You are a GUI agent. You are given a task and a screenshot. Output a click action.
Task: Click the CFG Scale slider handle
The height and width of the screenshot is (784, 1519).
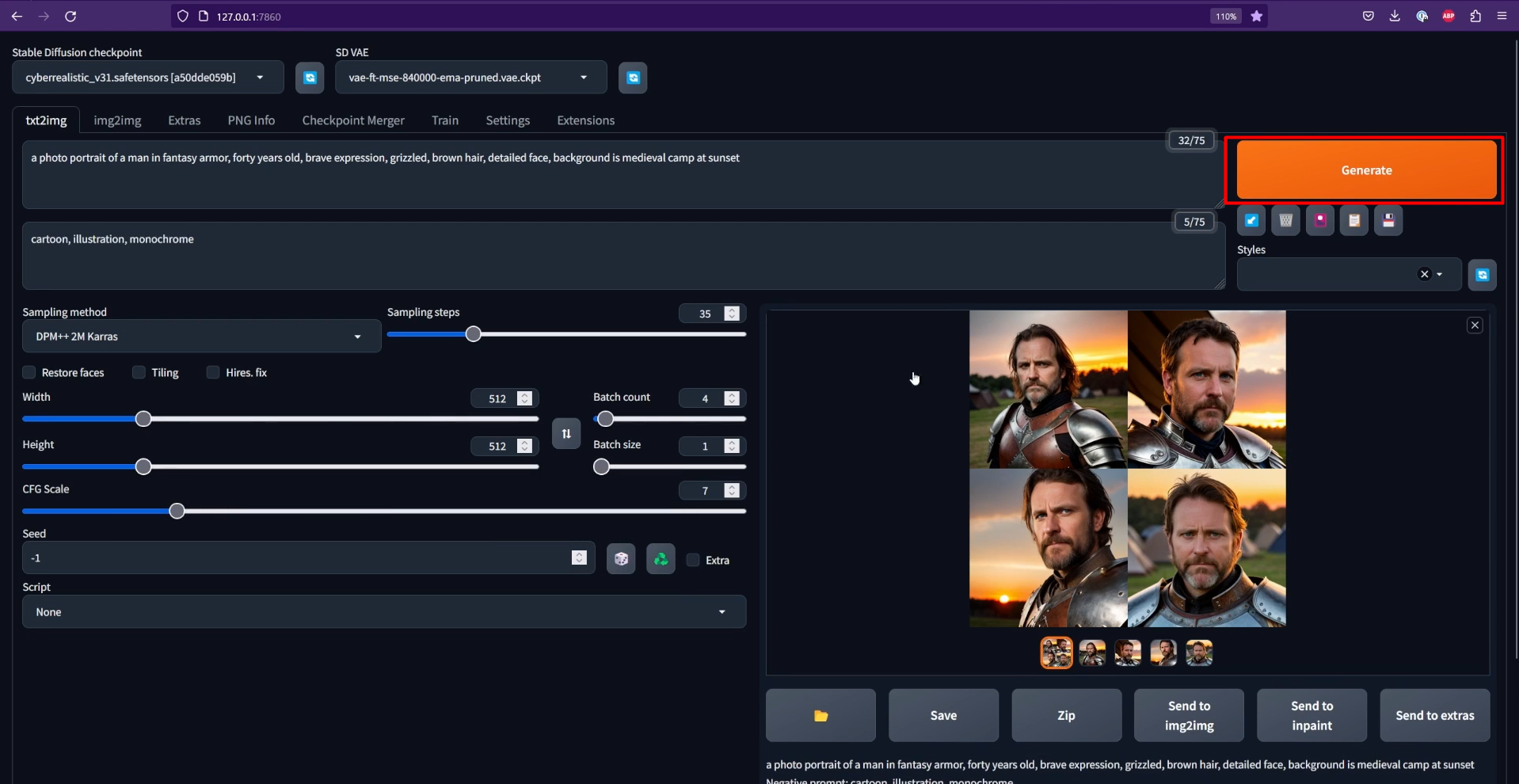(x=177, y=512)
